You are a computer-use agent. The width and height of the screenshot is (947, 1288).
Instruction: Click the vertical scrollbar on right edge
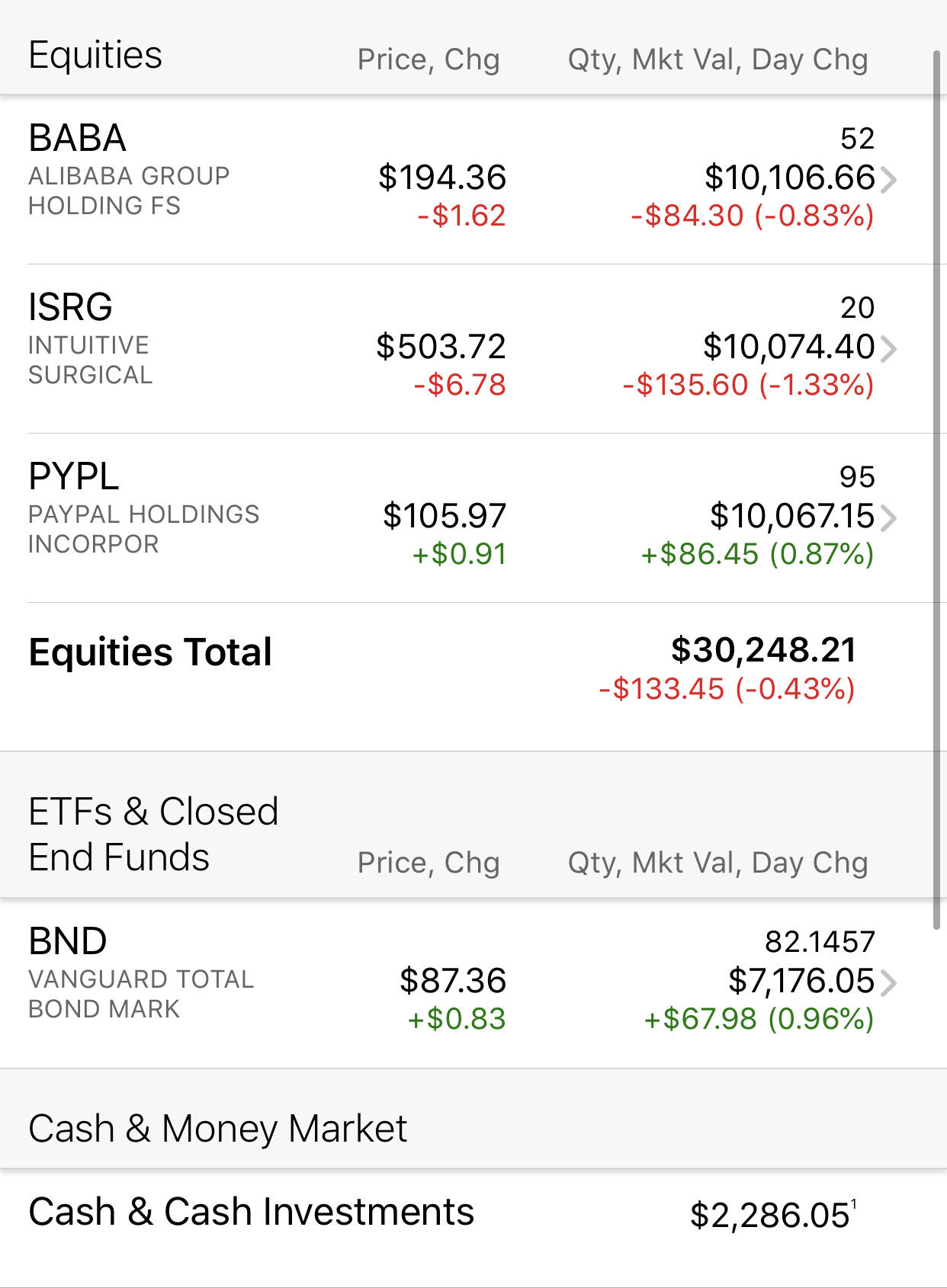(936, 489)
